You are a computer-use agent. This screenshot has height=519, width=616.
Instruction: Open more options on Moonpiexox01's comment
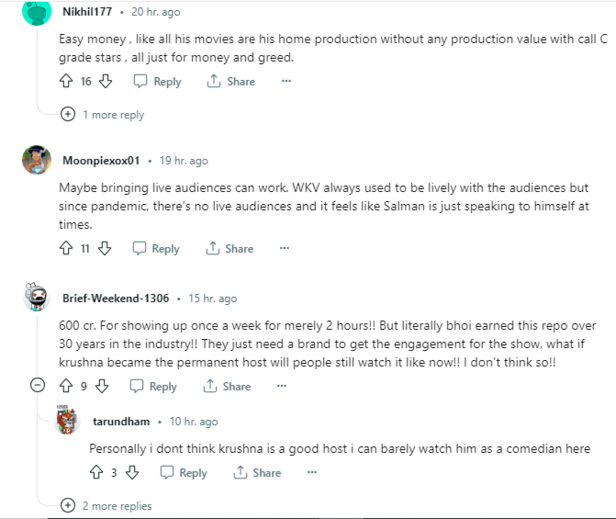pos(285,249)
